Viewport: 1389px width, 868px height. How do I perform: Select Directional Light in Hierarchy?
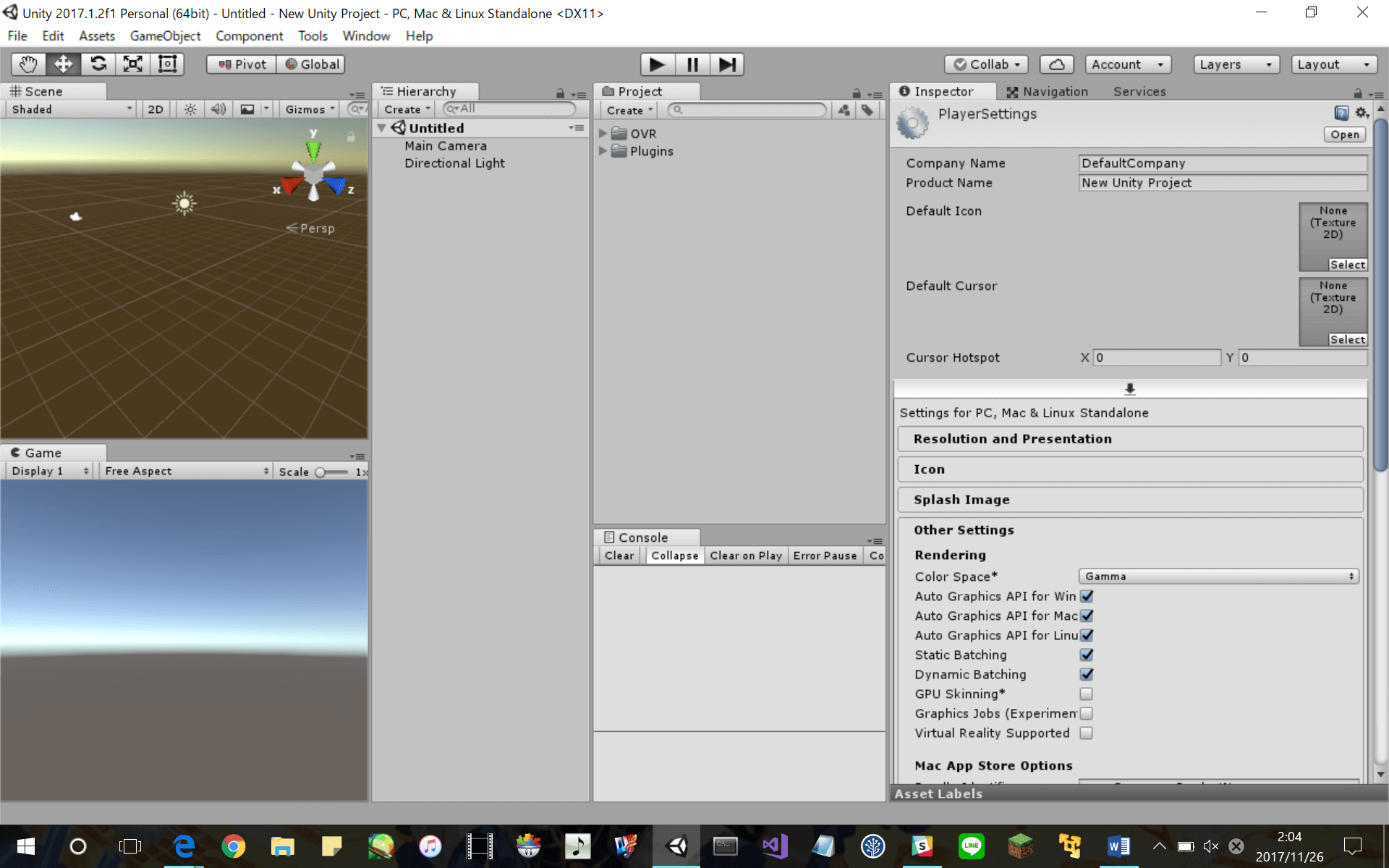pos(454,163)
